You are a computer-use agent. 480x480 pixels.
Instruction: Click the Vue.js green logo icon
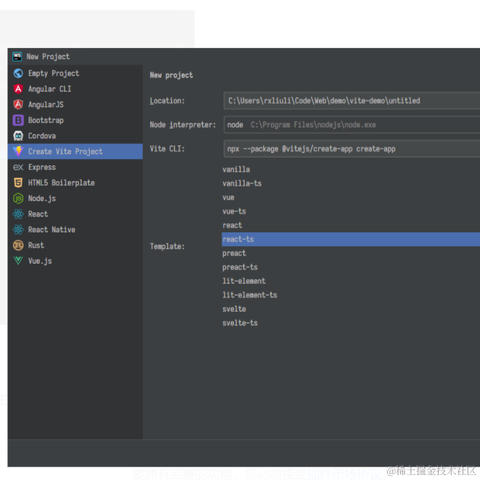pos(18,261)
